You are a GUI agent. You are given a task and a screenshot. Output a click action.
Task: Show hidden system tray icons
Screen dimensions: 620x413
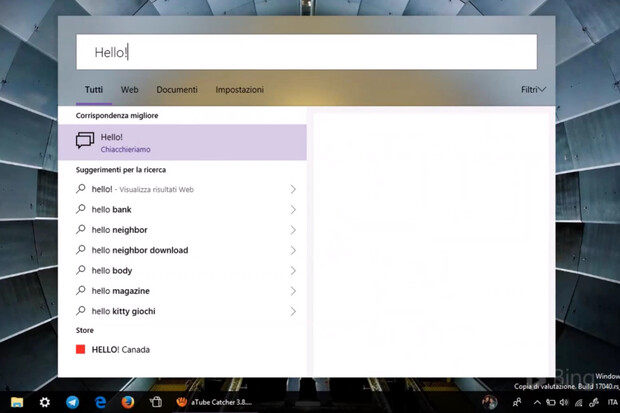click(537, 403)
